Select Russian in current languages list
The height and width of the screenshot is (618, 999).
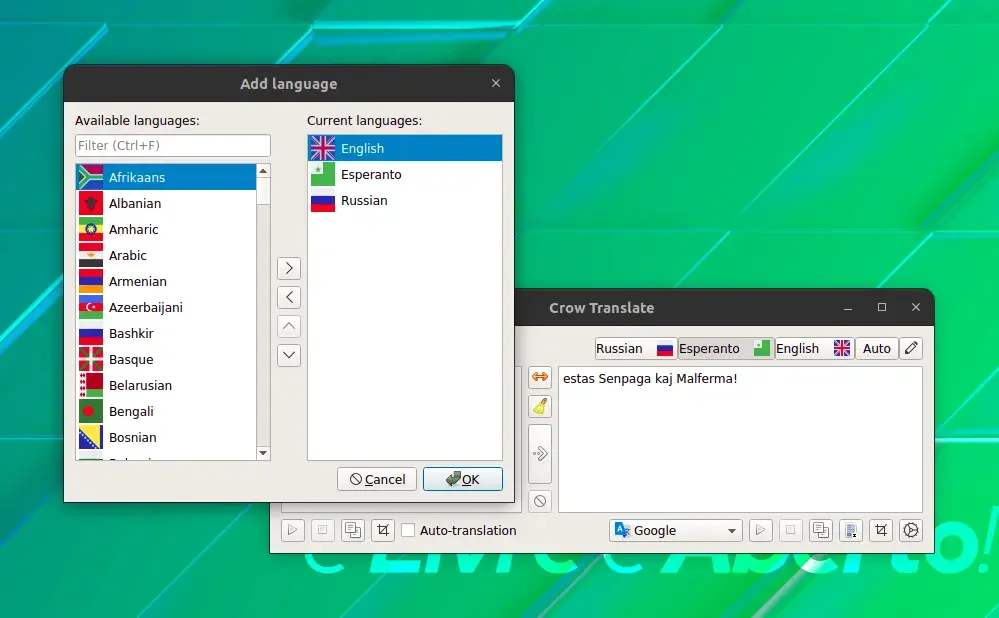click(x=405, y=201)
